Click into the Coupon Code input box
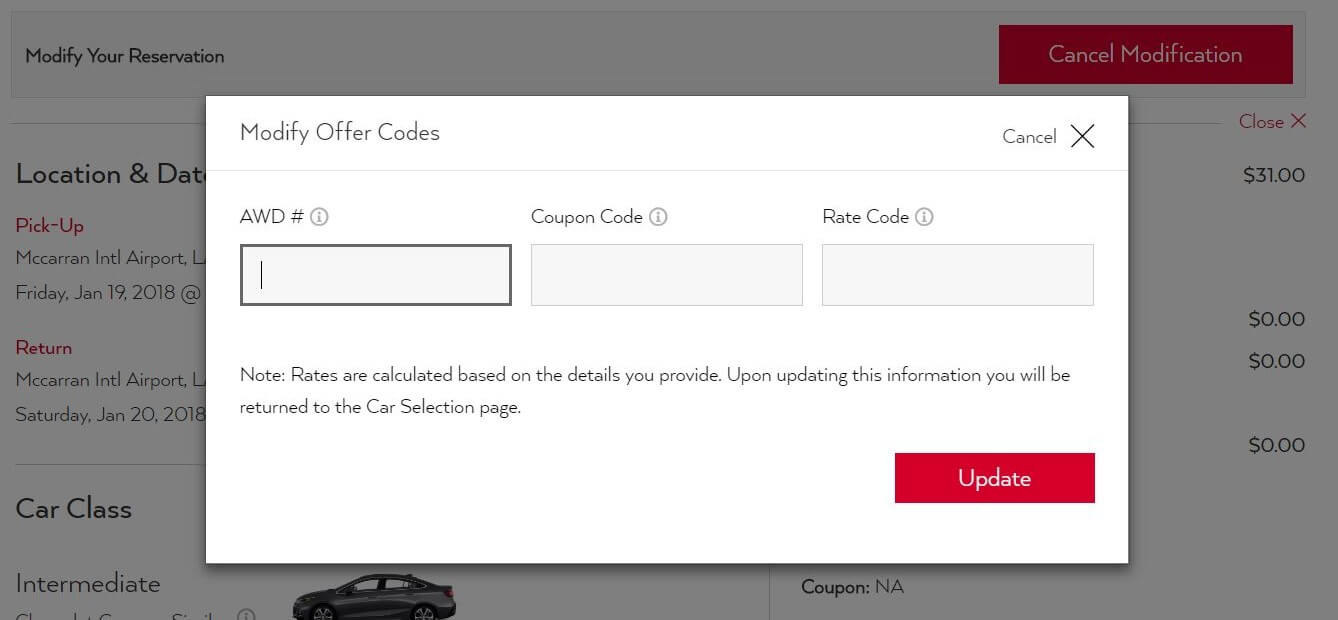The width and height of the screenshot is (1338, 620). 666,275
